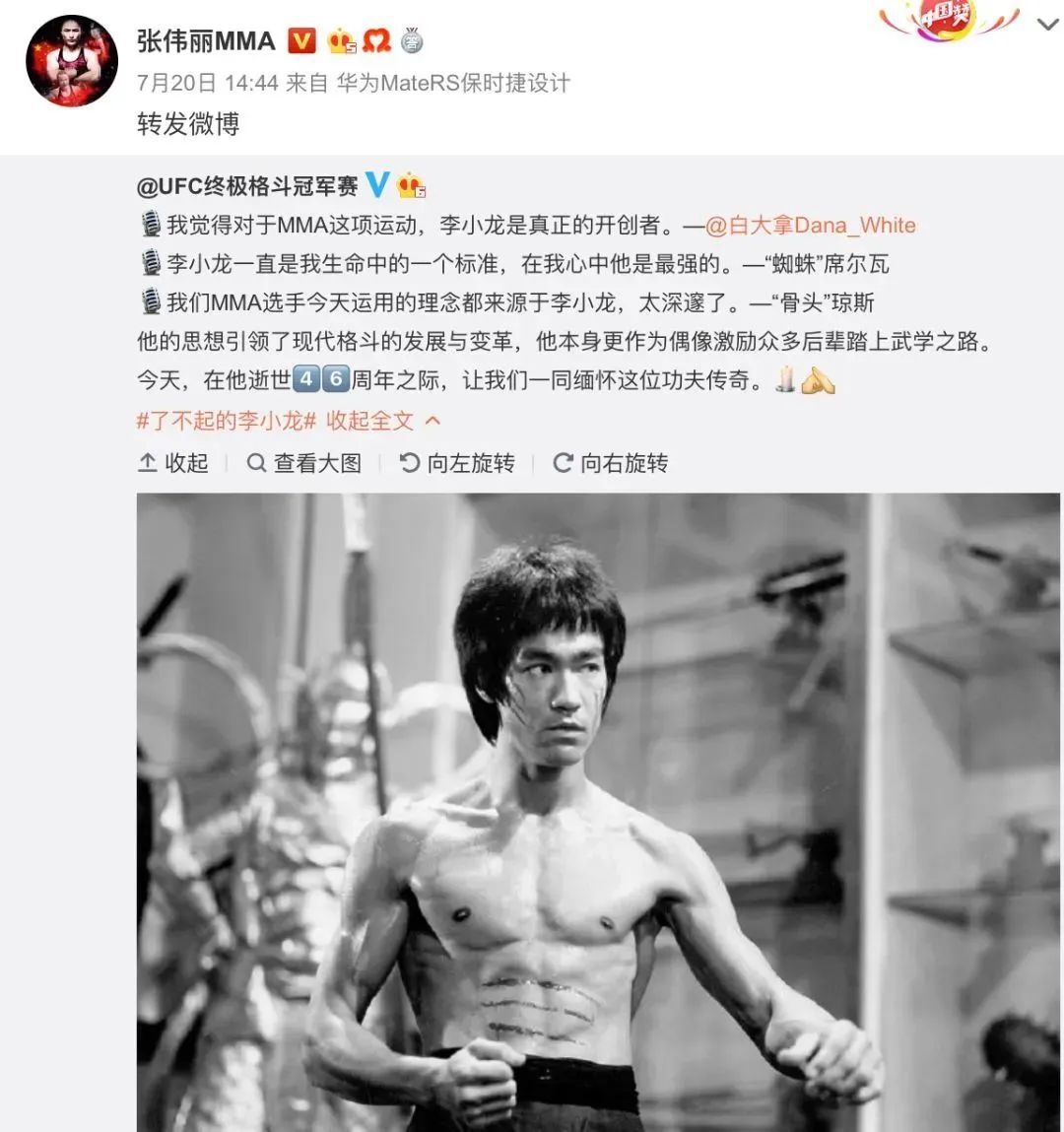
Task: Click the crown membership badge beside username
Action: 342,41
